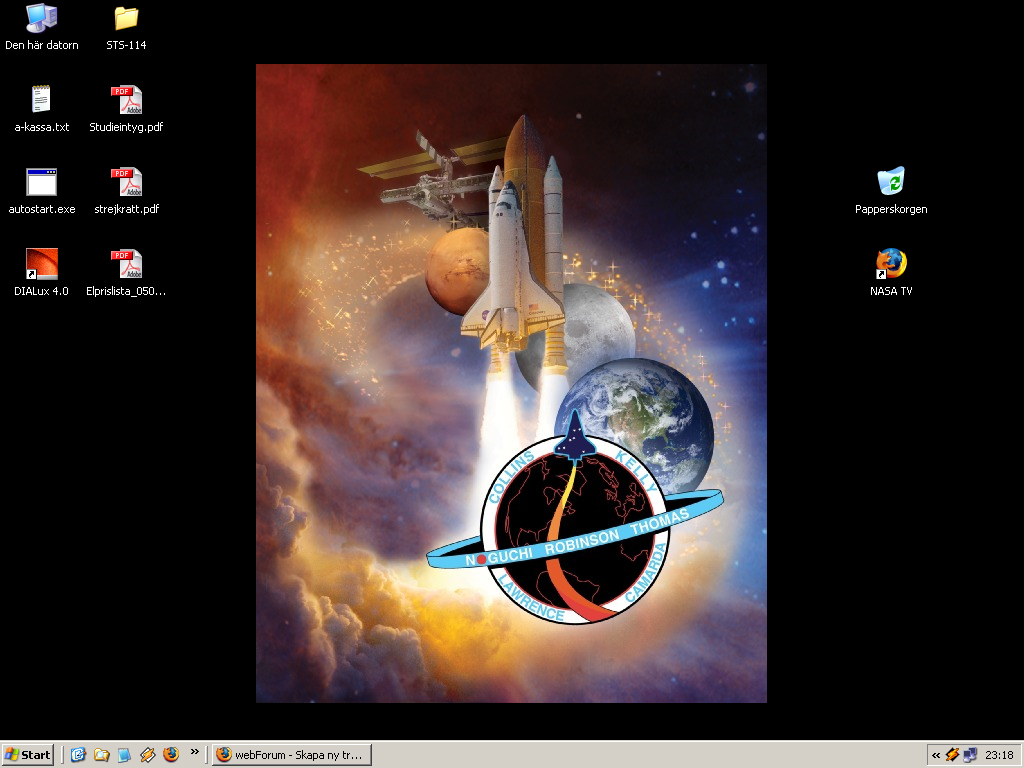Launch Internet Explorer from Quick Launch
1024x768 pixels.
click(78, 755)
